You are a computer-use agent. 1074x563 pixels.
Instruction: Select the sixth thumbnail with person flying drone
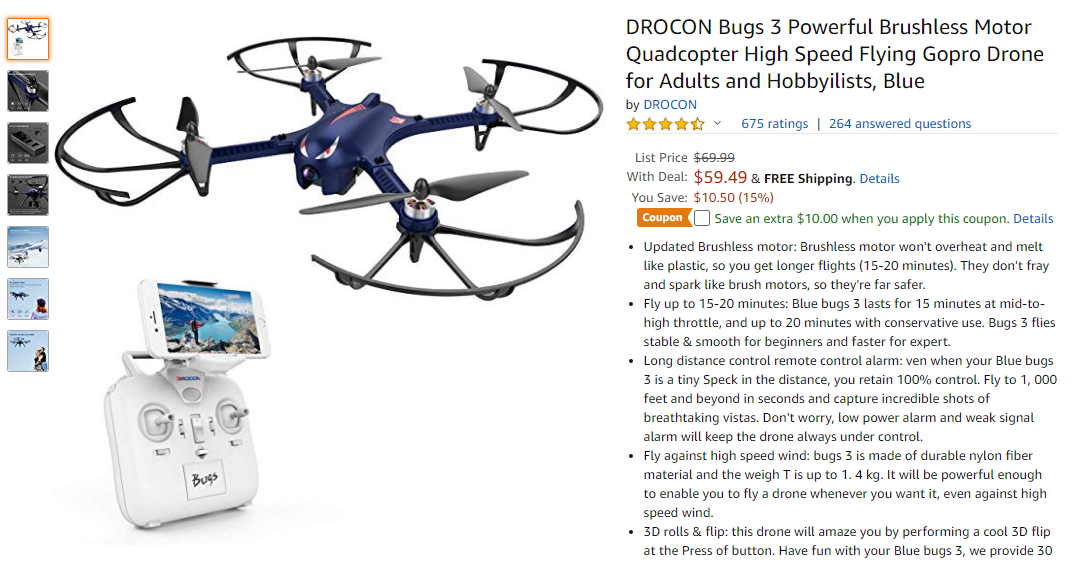coord(28,299)
